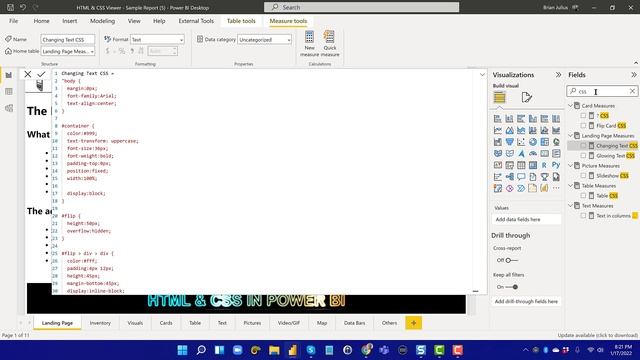The width and height of the screenshot is (640, 360).
Task: Open the Table tools tab
Action: tap(241, 21)
